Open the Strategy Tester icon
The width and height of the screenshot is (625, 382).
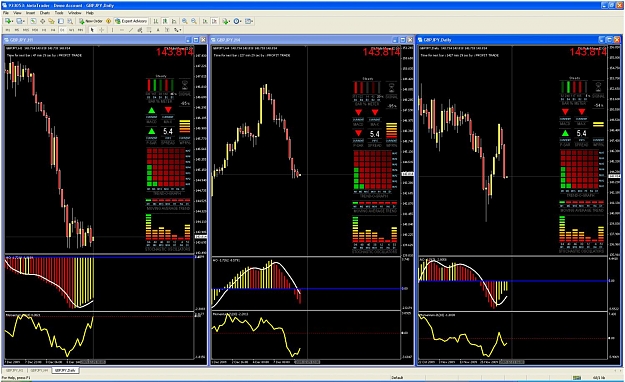pyautogui.click(x=70, y=21)
